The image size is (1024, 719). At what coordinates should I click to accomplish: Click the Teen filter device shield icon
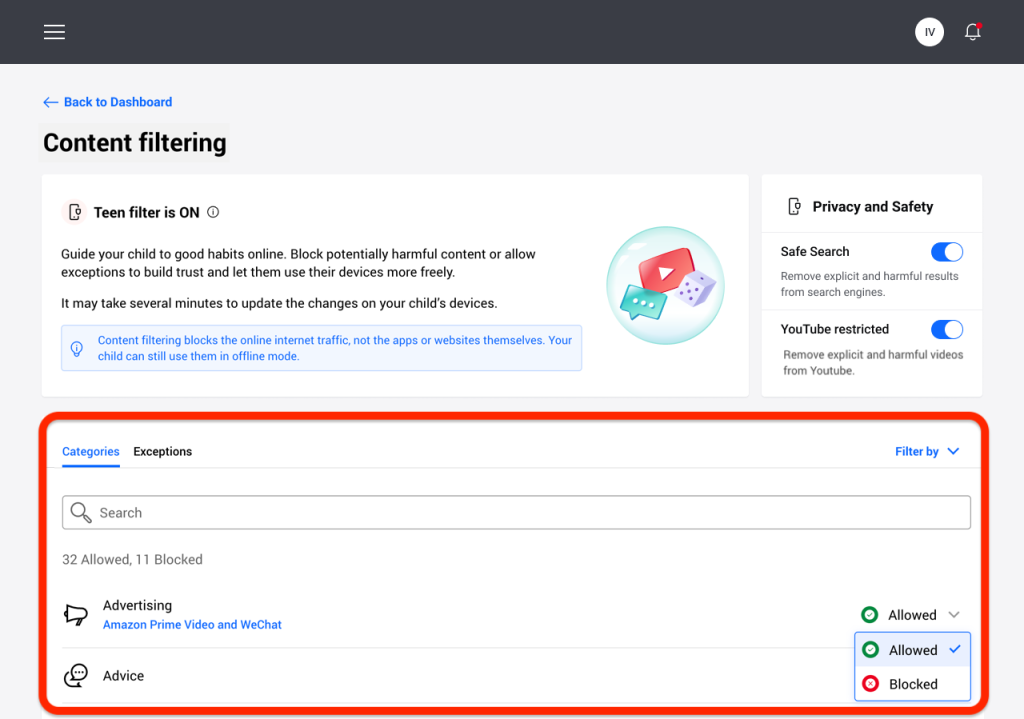(74, 212)
